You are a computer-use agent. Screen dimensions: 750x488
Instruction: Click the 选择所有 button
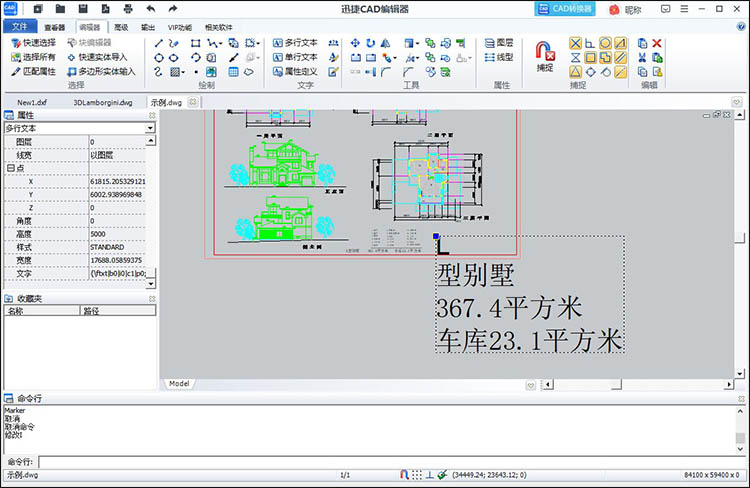click(33, 57)
